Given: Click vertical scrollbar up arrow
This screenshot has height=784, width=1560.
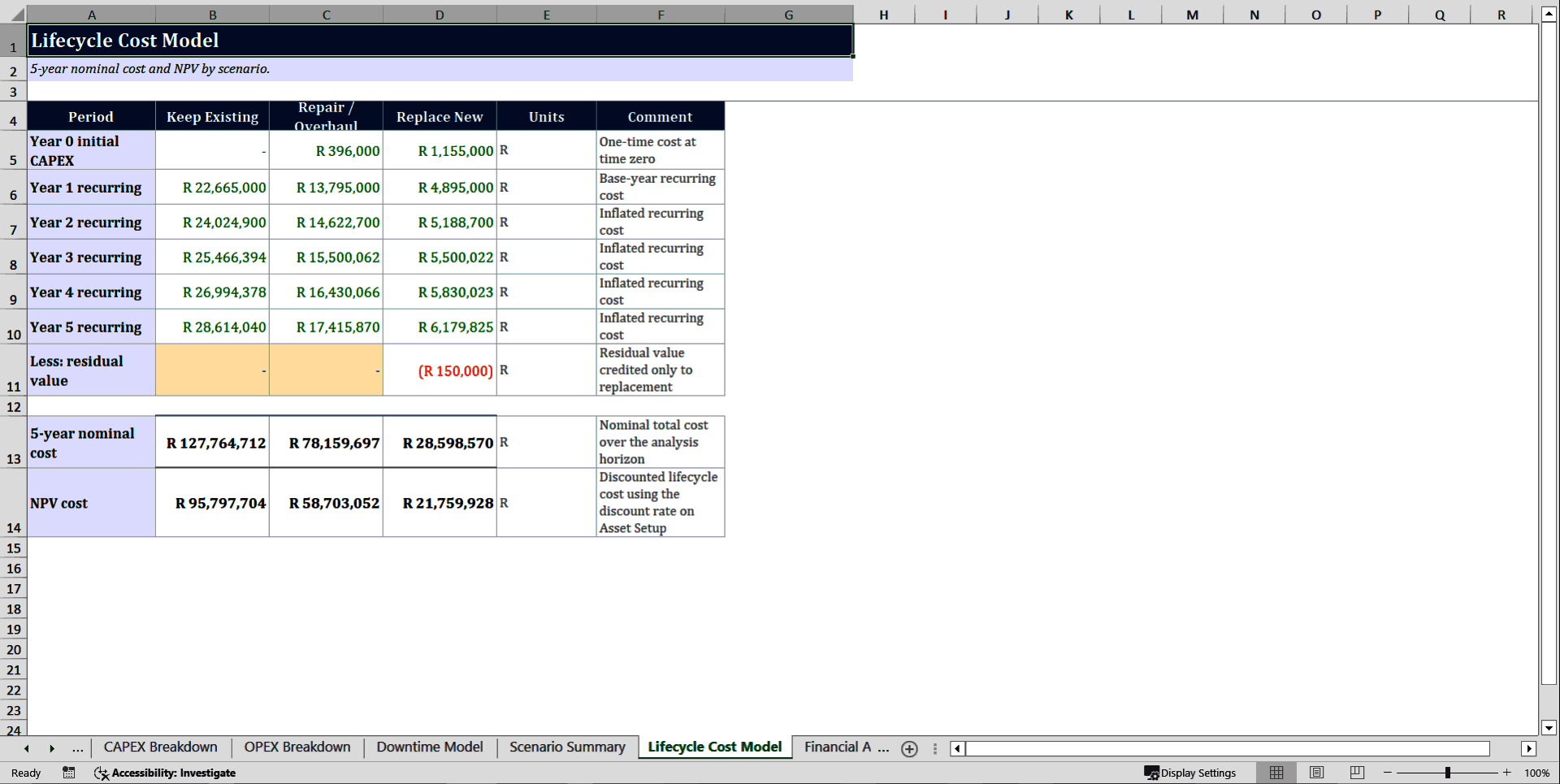Looking at the screenshot, I should (x=1549, y=15).
